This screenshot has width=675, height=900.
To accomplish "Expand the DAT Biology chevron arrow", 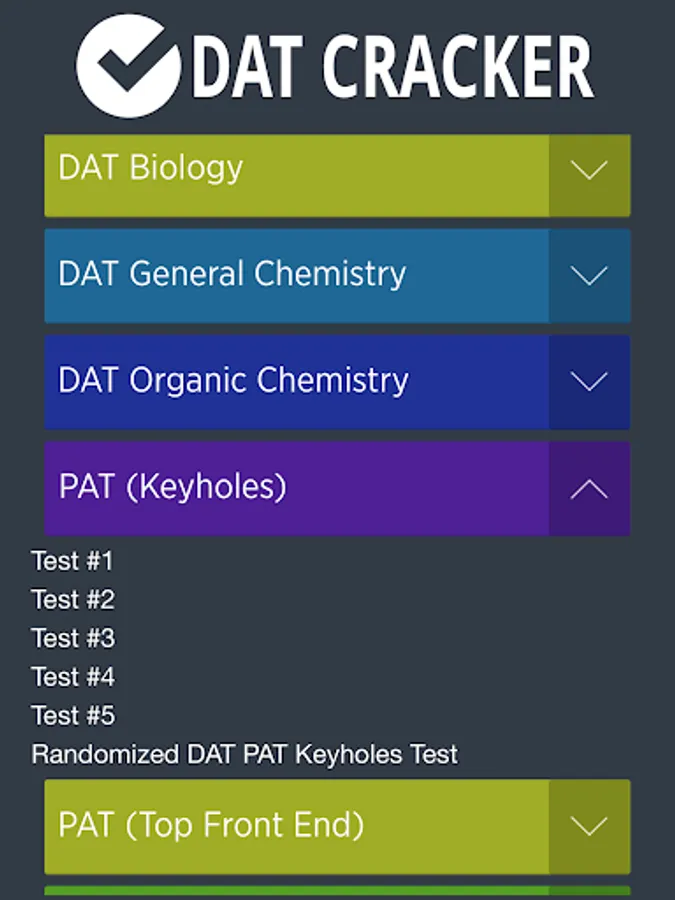I will 589,170.
